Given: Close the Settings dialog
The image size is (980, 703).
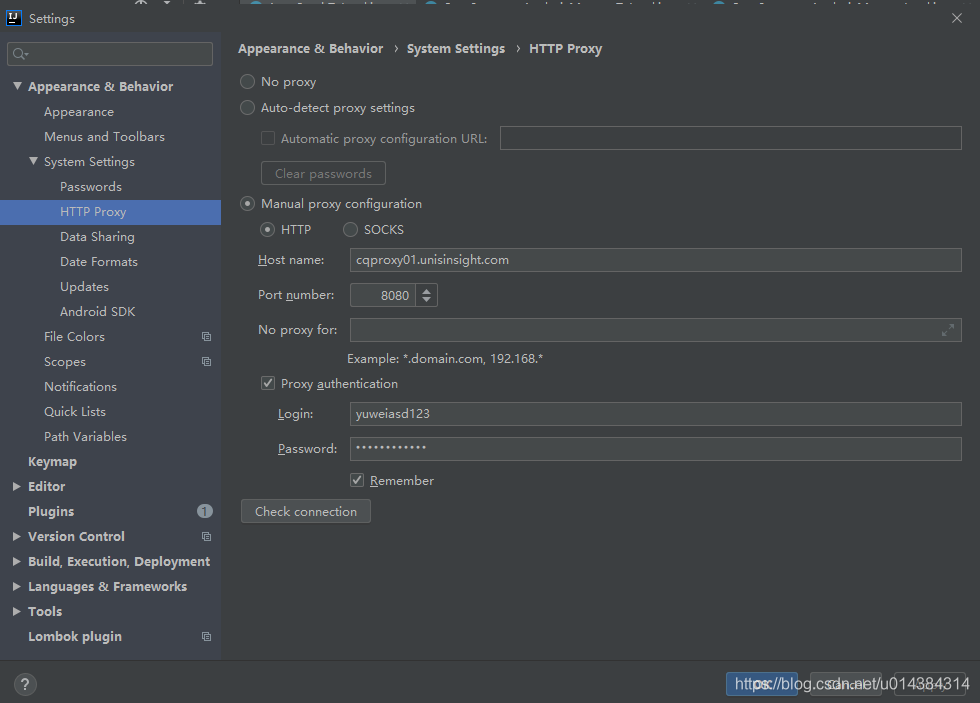Looking at the screenshot, I should coord(957,18).
